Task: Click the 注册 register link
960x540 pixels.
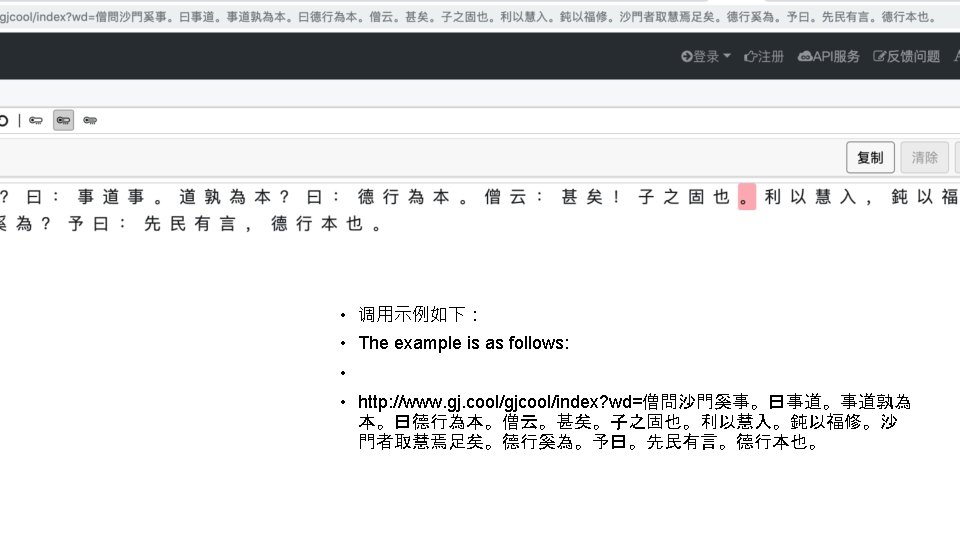Action: point(763,56)
